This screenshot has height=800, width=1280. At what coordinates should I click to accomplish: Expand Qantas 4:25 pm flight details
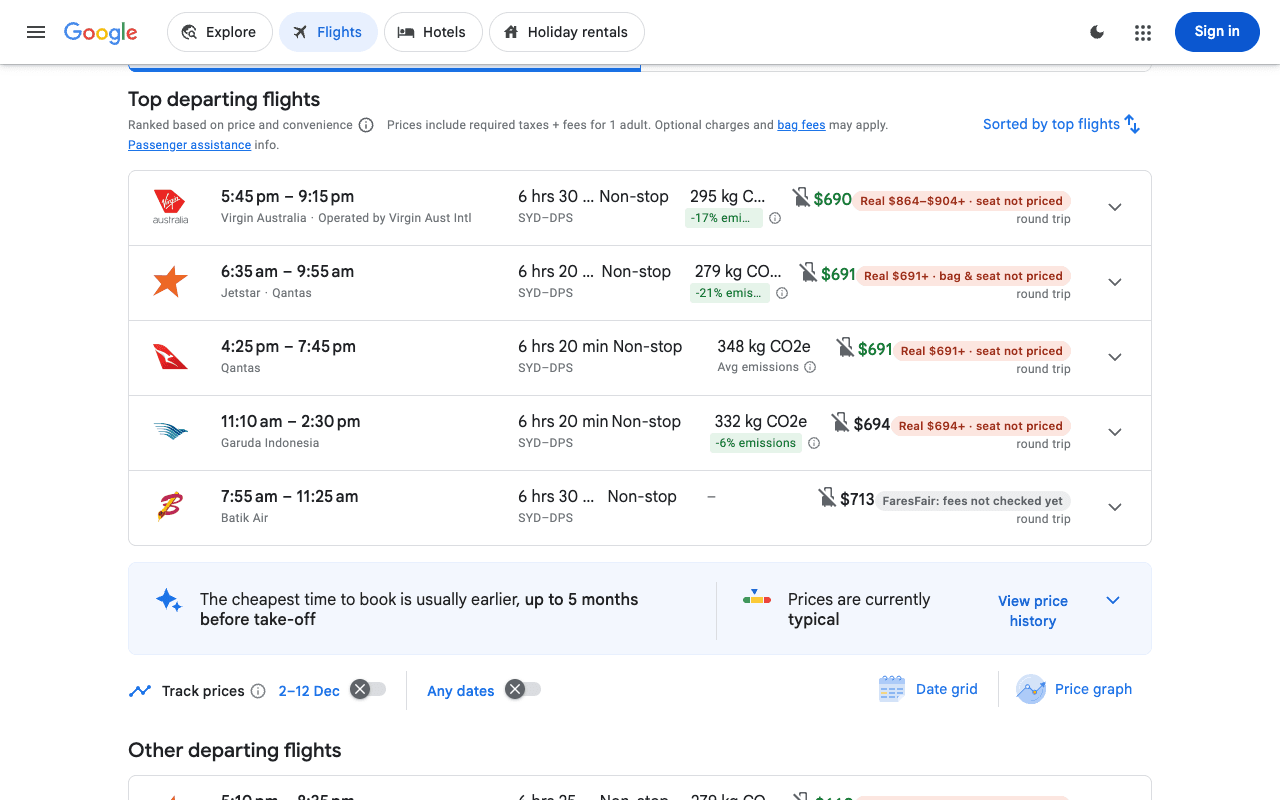point(1115,357)
